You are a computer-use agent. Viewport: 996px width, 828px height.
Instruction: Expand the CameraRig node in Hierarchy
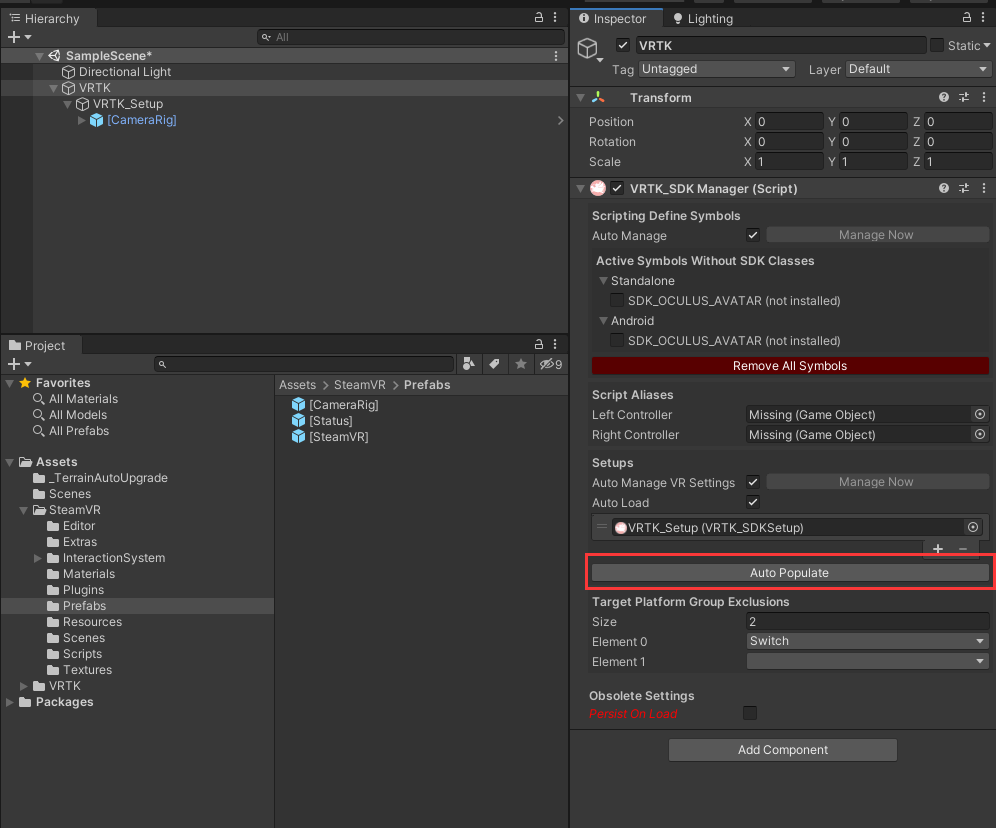[x=81, y=120]
